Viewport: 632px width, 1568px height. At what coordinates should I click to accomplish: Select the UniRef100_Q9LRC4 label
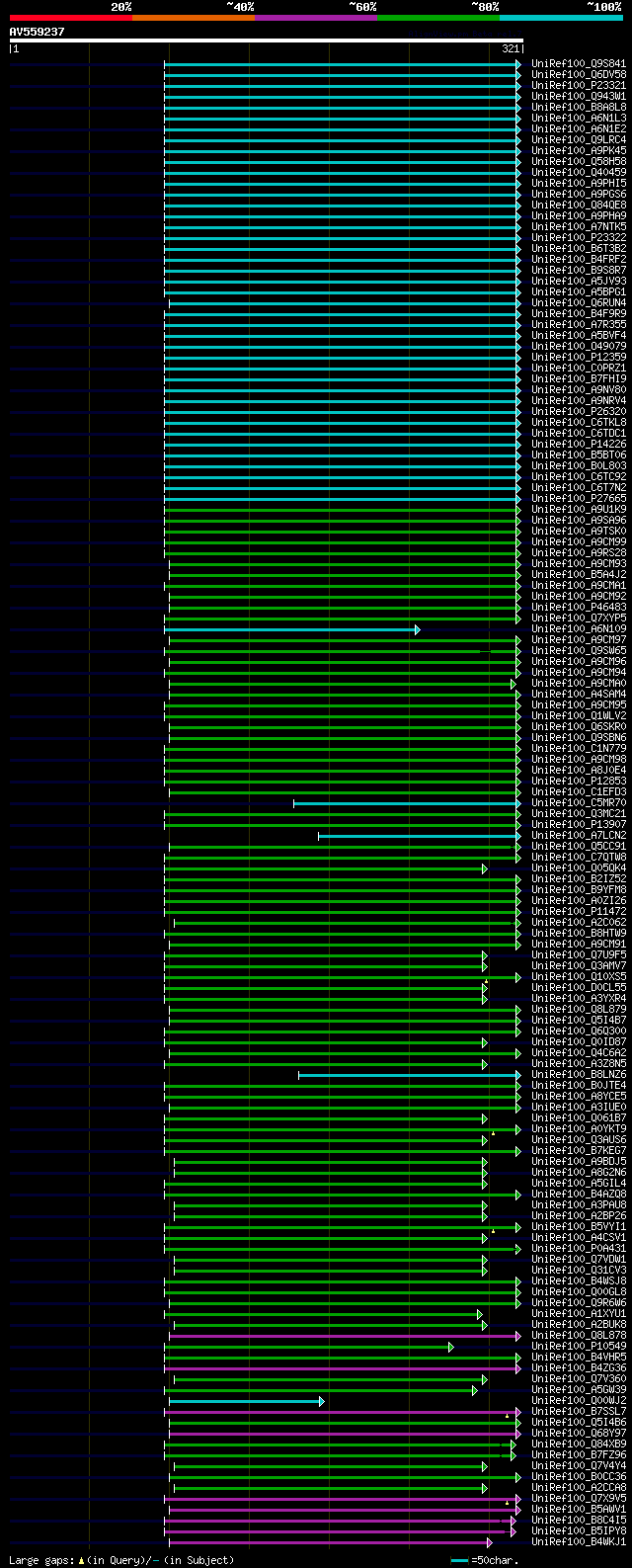tap(579, 140)
